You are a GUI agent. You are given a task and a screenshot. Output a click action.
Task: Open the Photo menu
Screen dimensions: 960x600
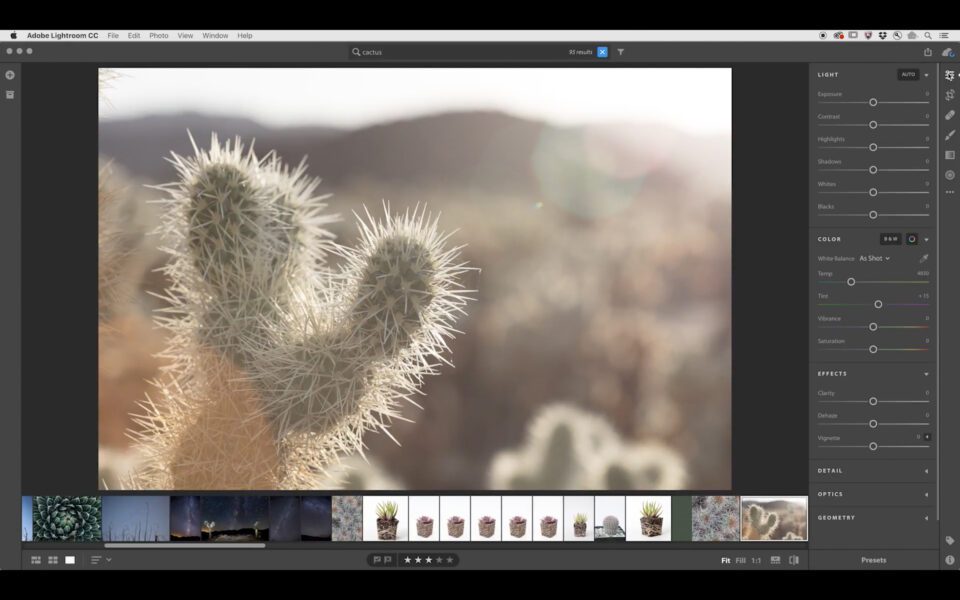159,36
